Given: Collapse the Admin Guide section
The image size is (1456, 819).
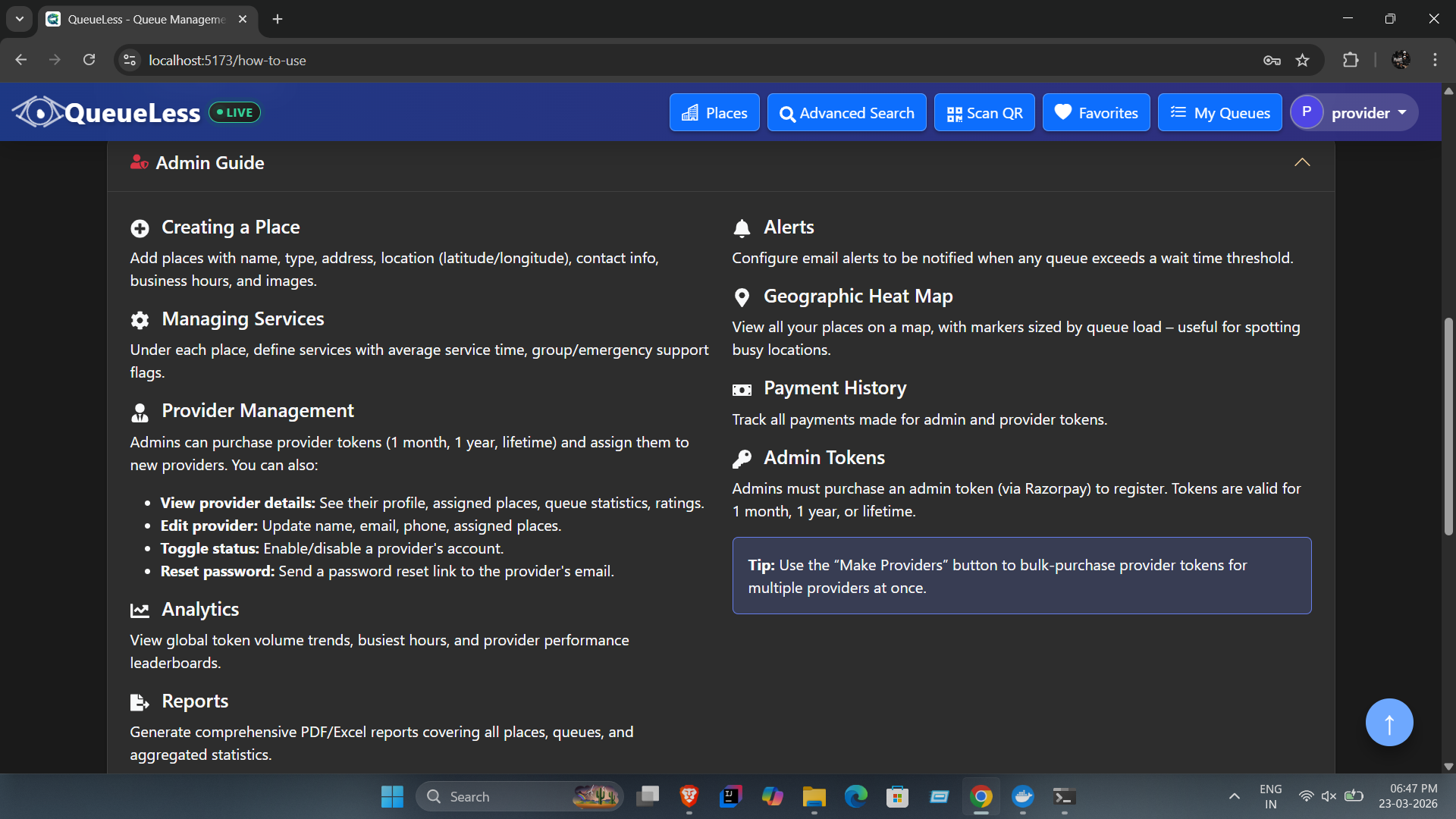Looking at the screenshot, I should click(1302, 162).
